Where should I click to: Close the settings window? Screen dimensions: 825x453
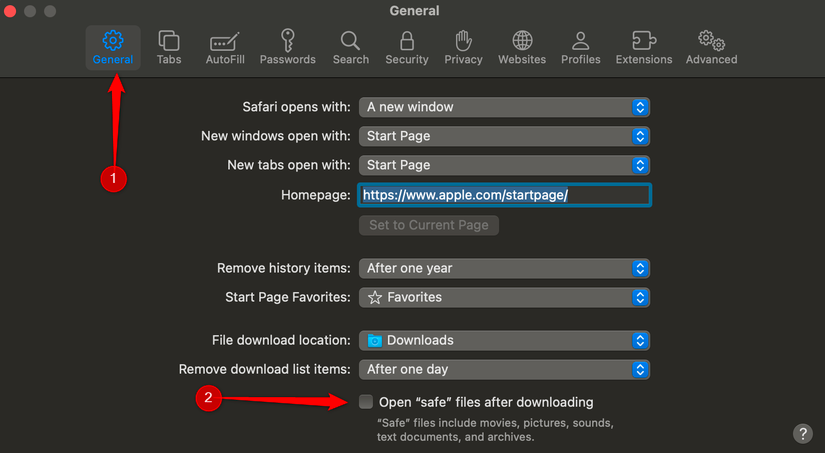click(x=10, y=11)
